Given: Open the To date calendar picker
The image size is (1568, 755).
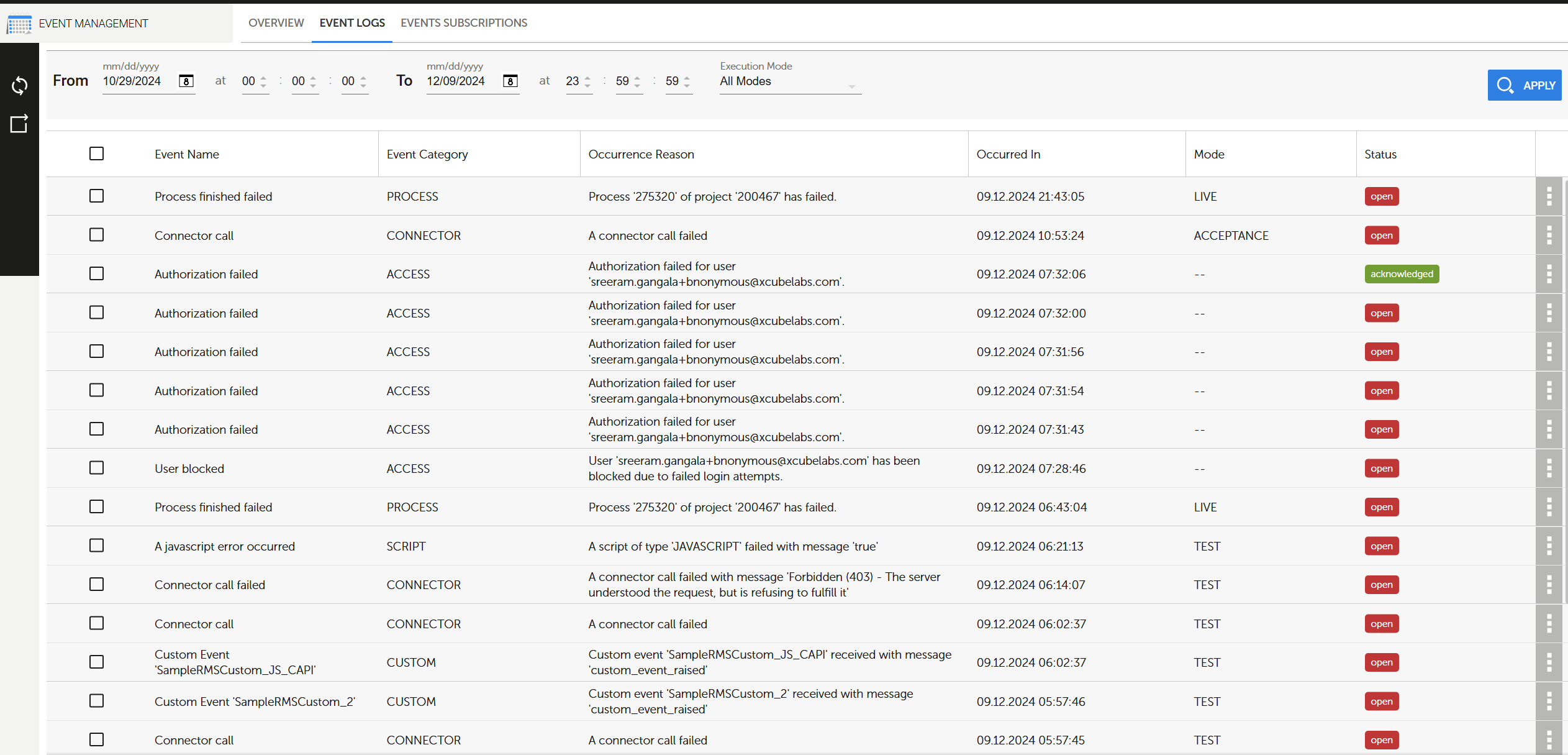Looking at the screenshot, I should [x=510, y=81].
